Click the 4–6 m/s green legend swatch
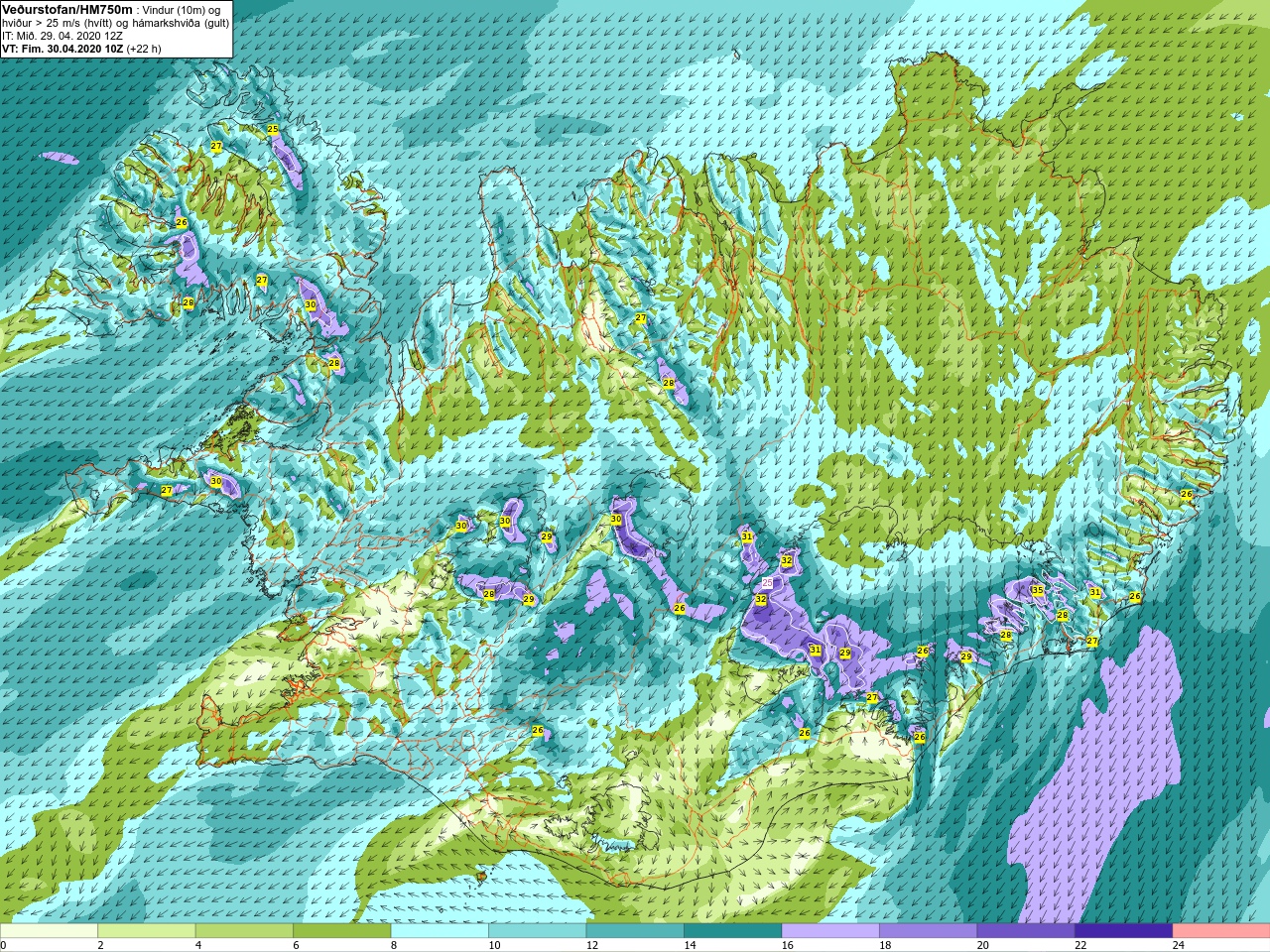 tap(244, 931)
